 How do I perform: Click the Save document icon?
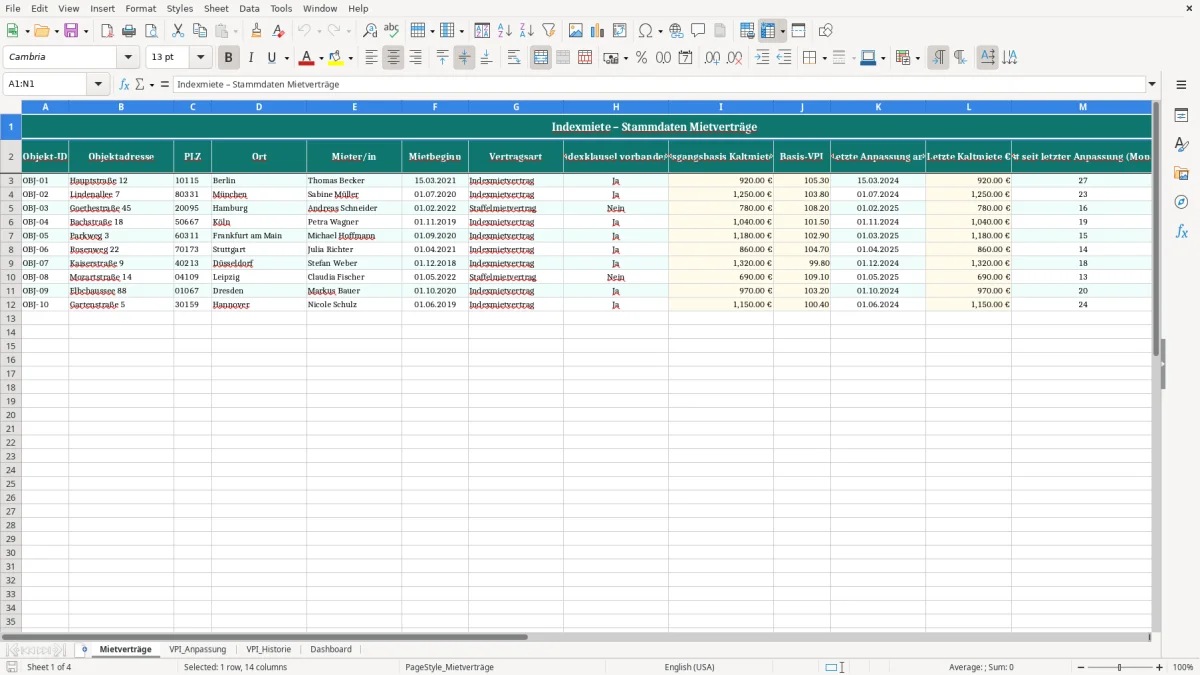click(x=71, y=31)
